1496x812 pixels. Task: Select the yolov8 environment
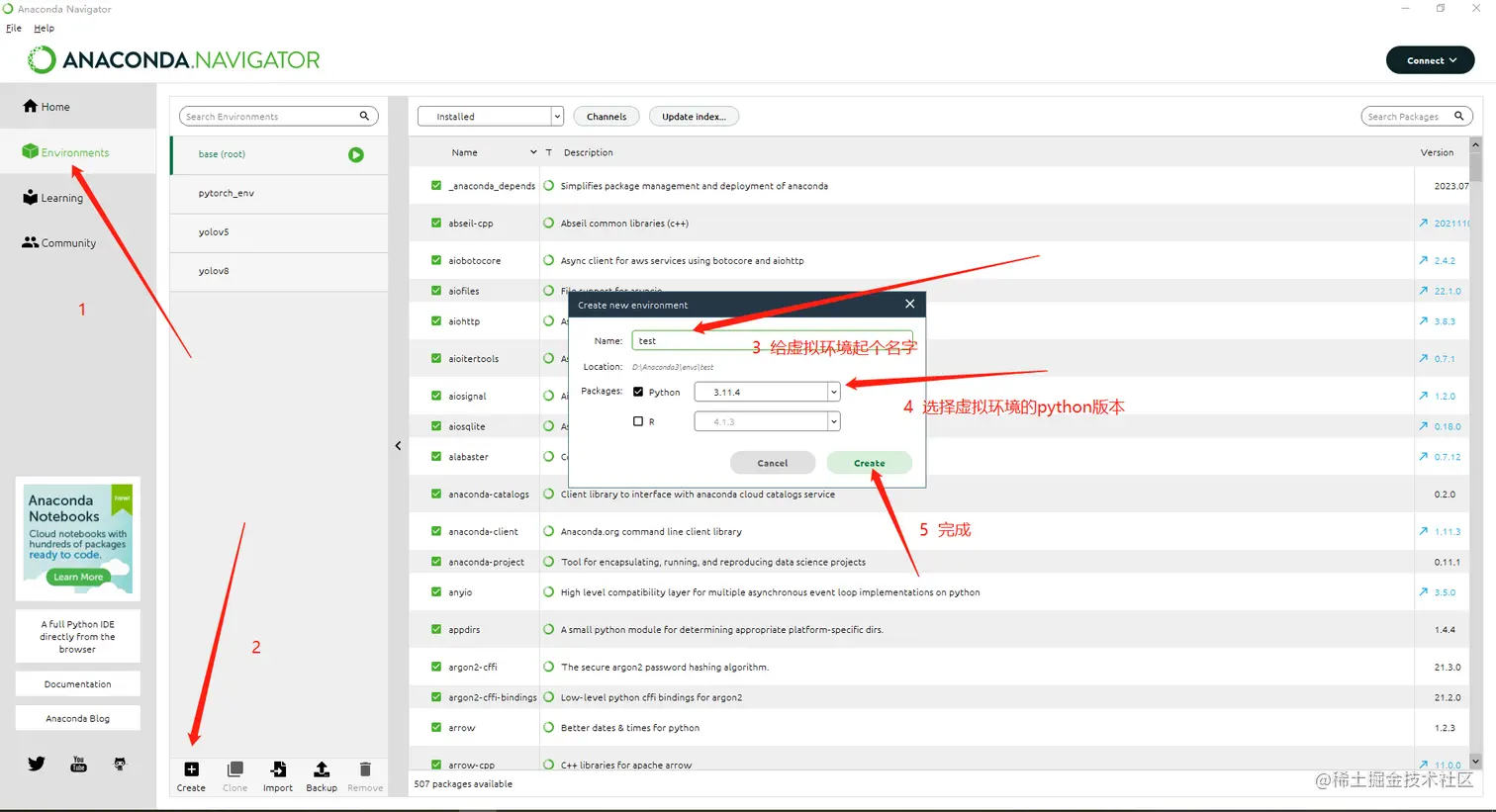click(x=279, y=271)
